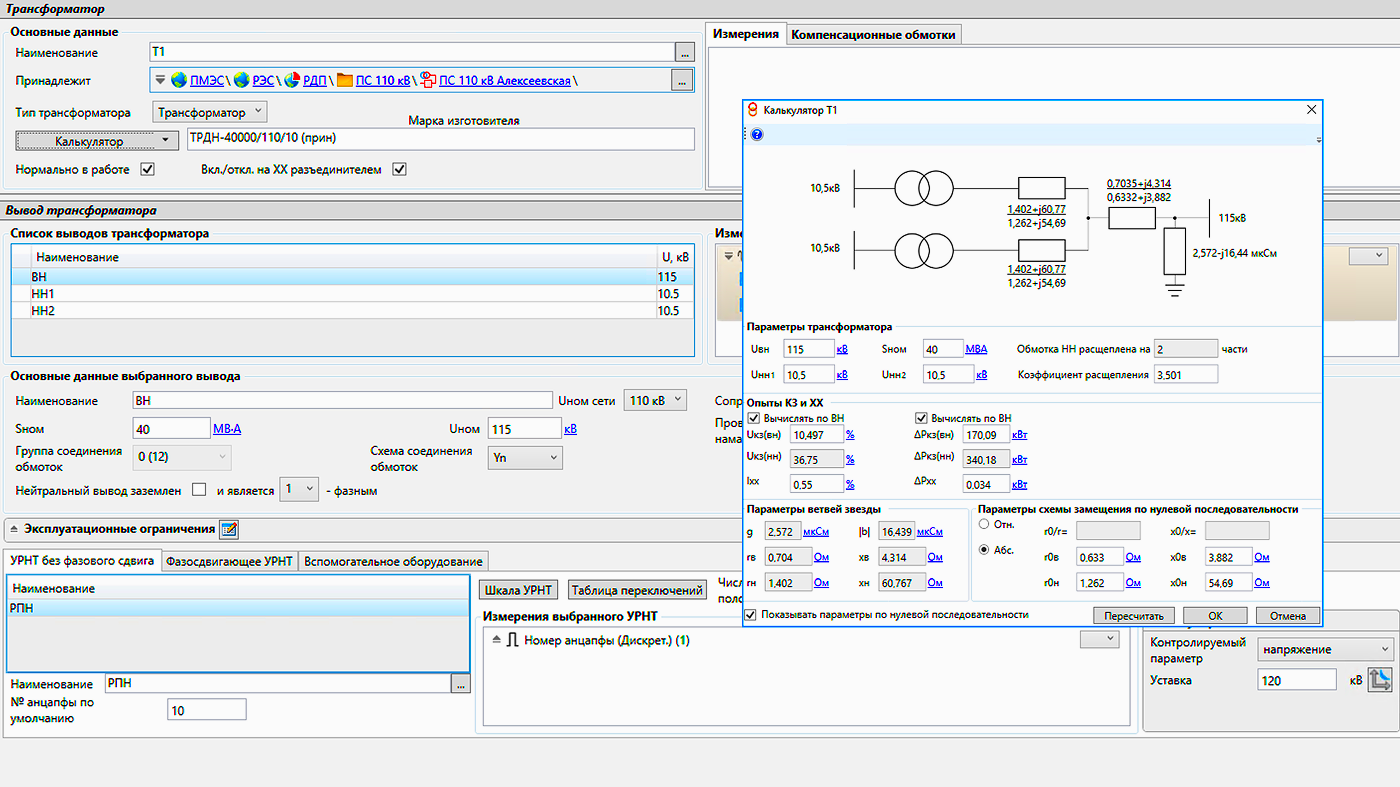Switch to the Компенсационные обмотки tab

[874, 35]
